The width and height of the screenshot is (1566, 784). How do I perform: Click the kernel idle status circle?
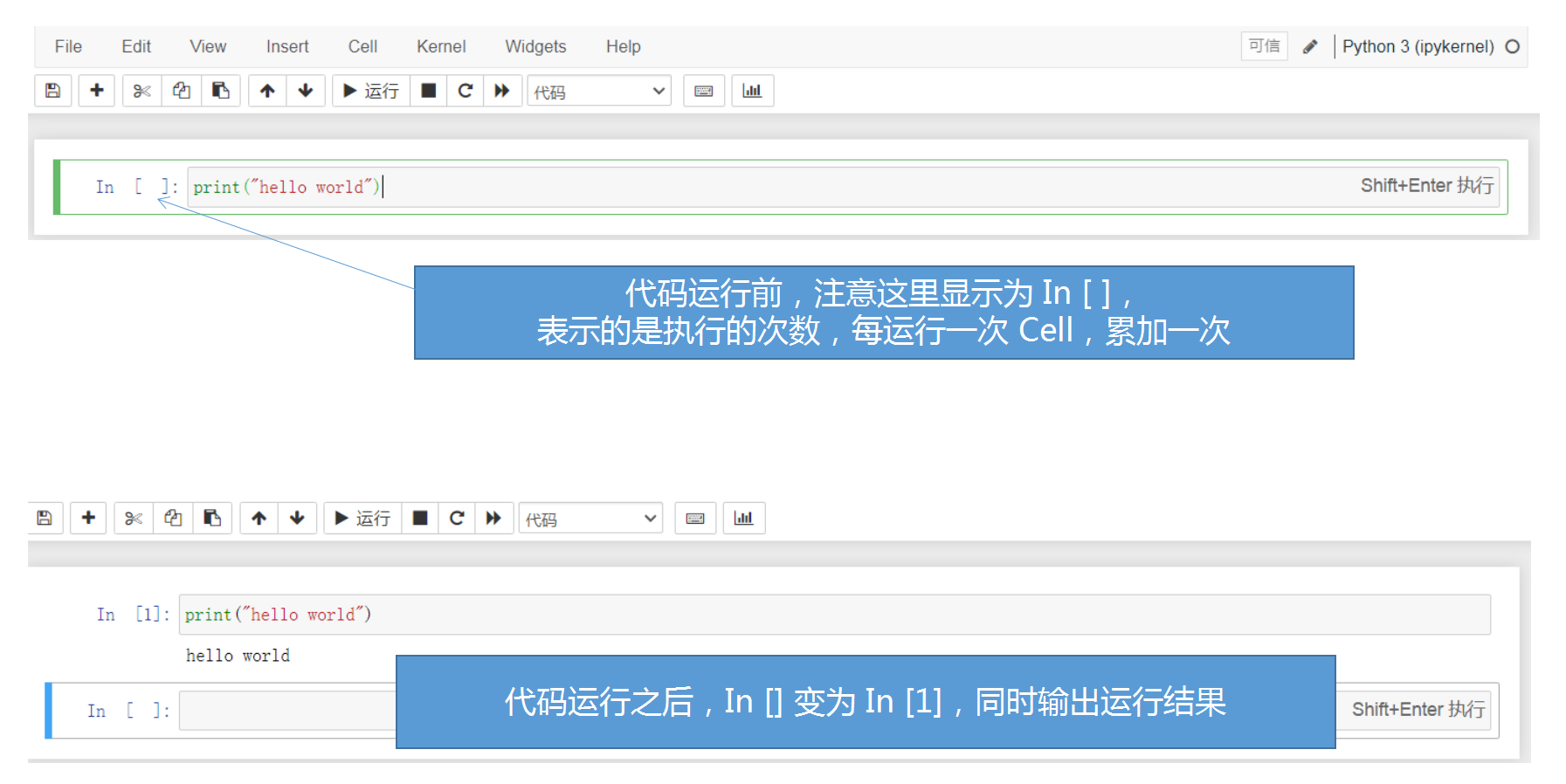pos(1513,46)
